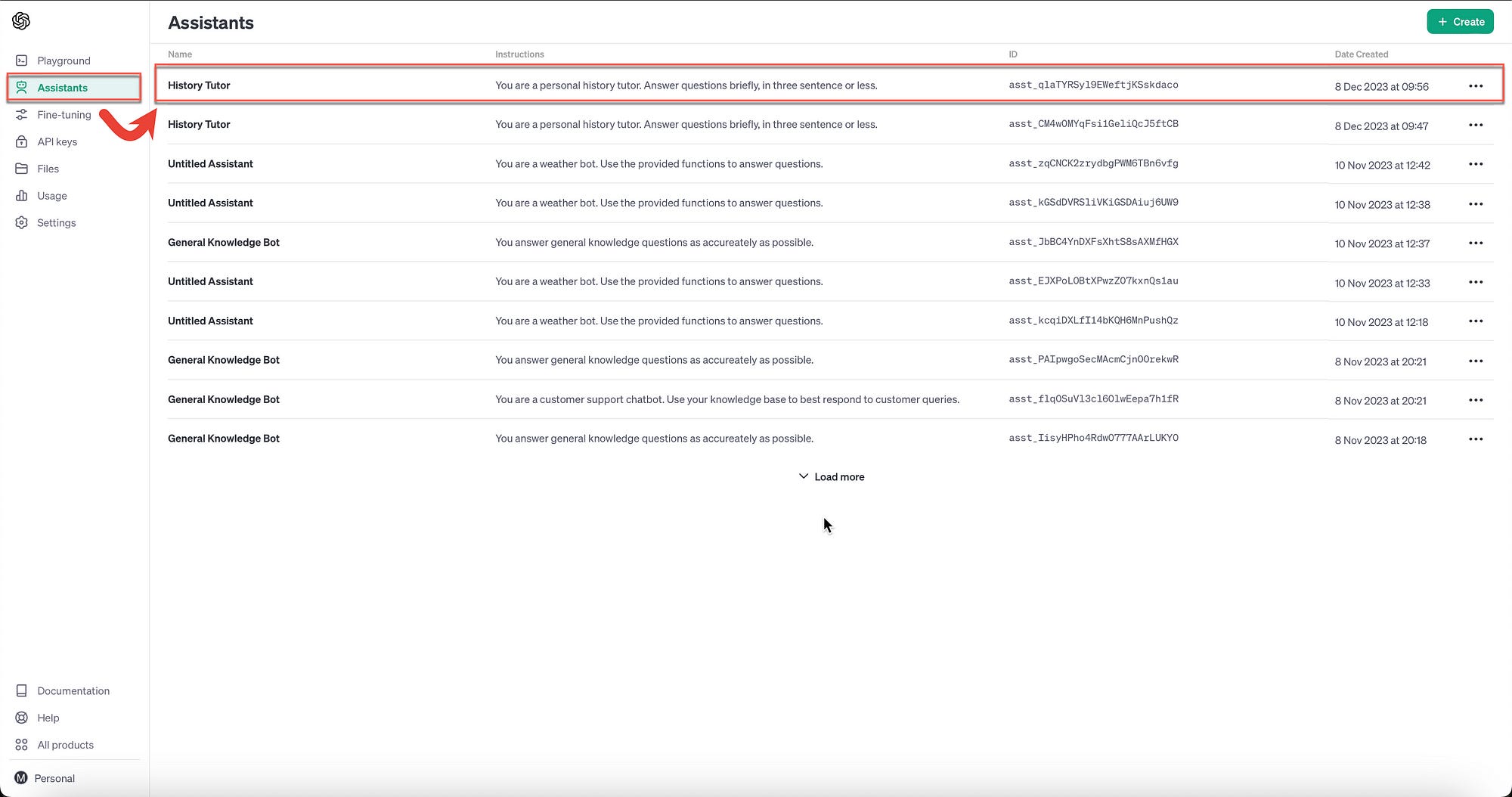Select ID of second History Tutor row

click(1093, 123)
